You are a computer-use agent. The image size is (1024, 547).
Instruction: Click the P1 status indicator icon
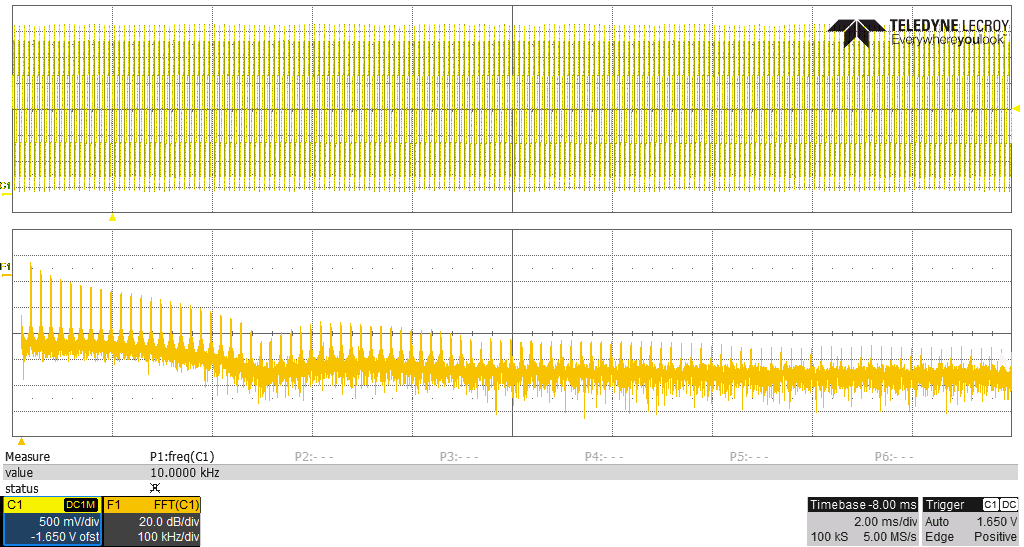154,488
